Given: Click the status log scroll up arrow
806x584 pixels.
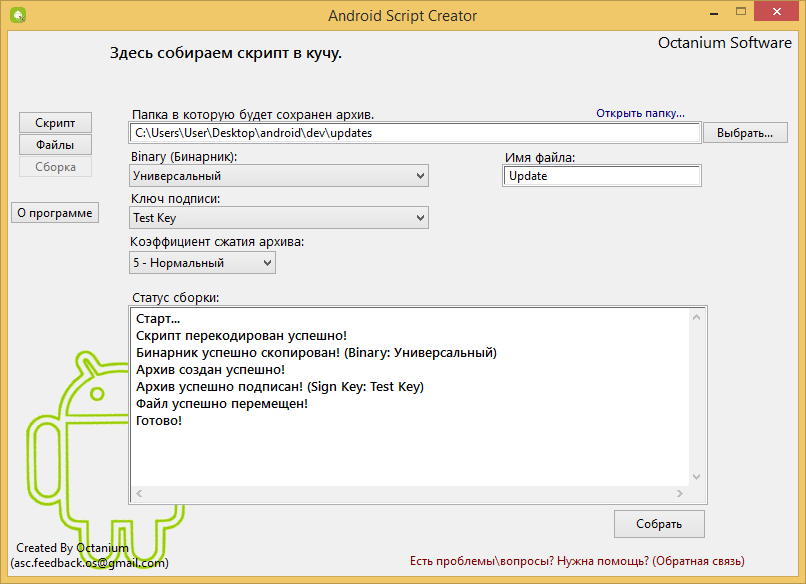Looking at the screenshot, I should click(x=697, y=317).
